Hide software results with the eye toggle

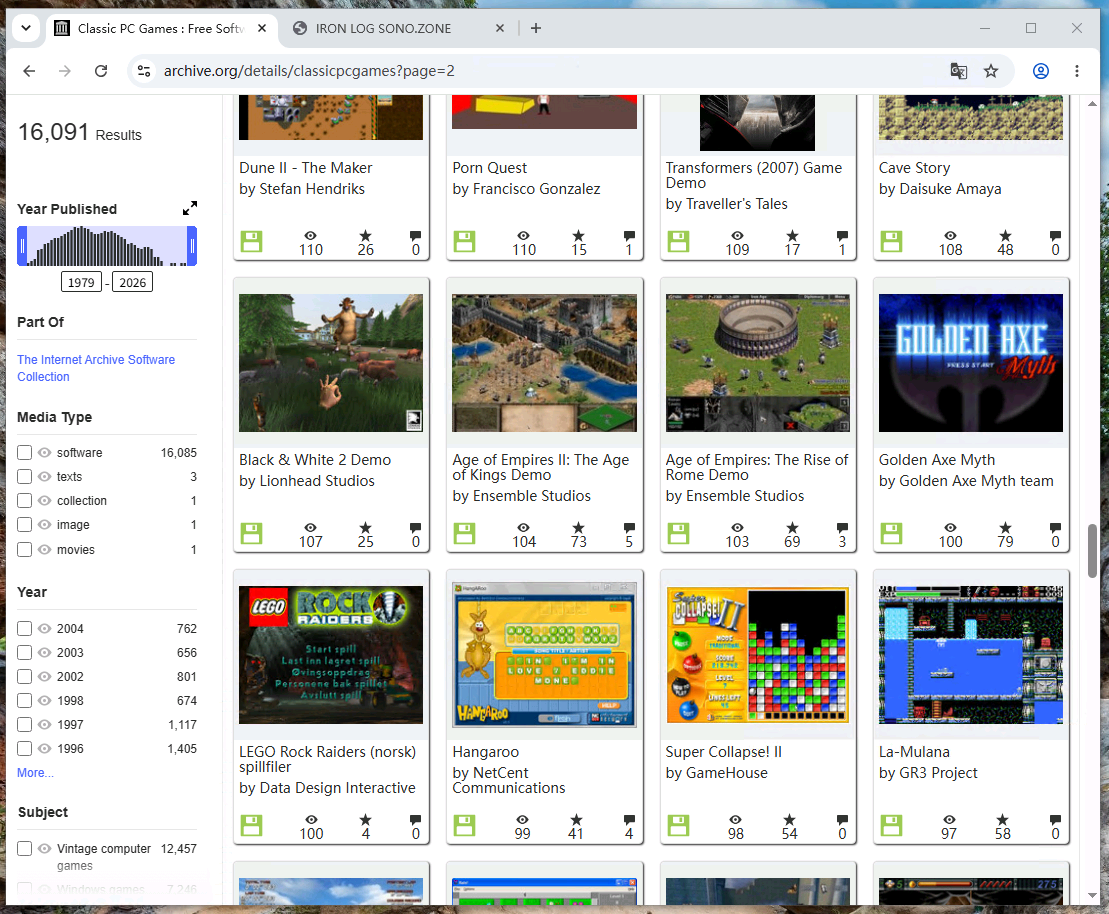(45, 453)
